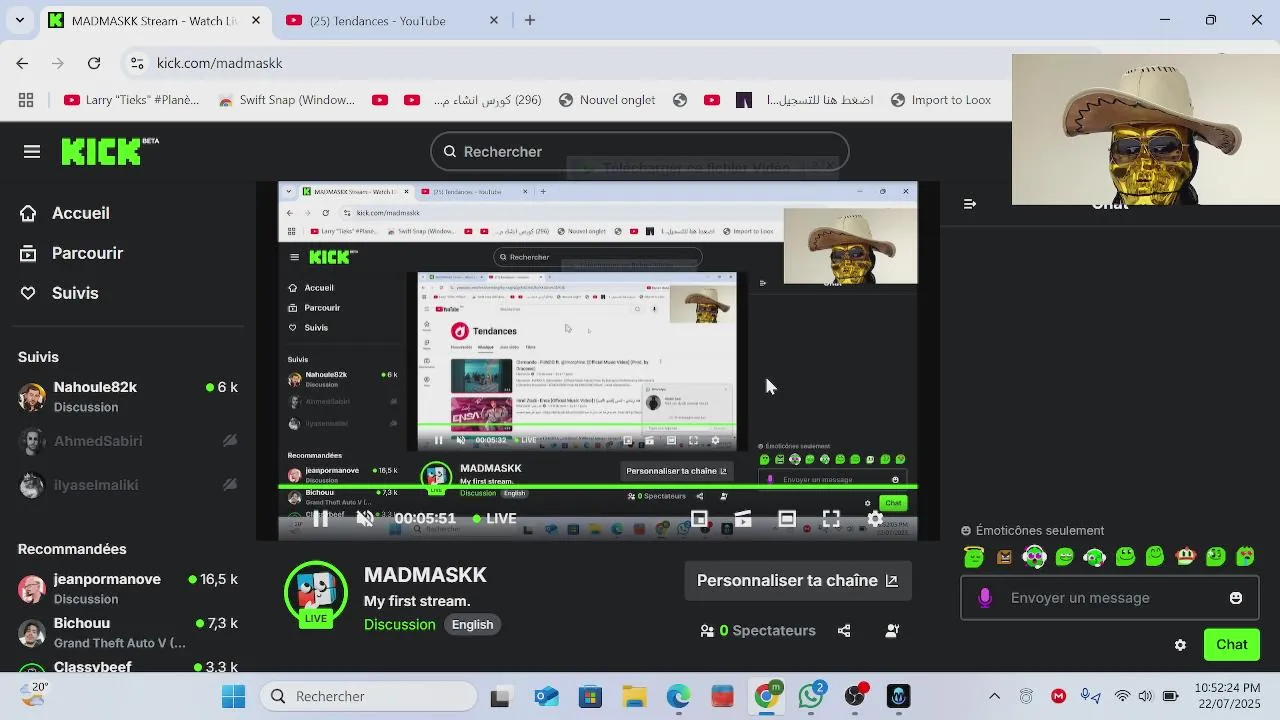
Task: Open Personnaliser ta chaîne
Action: click(x=798, y=581)
